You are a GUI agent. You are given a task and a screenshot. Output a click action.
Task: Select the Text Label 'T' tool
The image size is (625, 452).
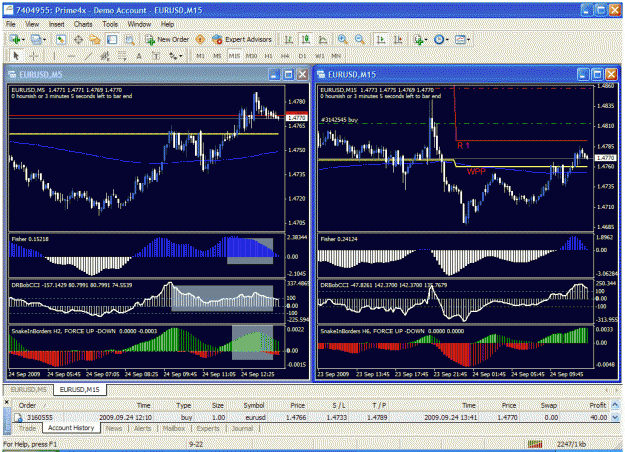pyautogui.click(x=156, y=56)
